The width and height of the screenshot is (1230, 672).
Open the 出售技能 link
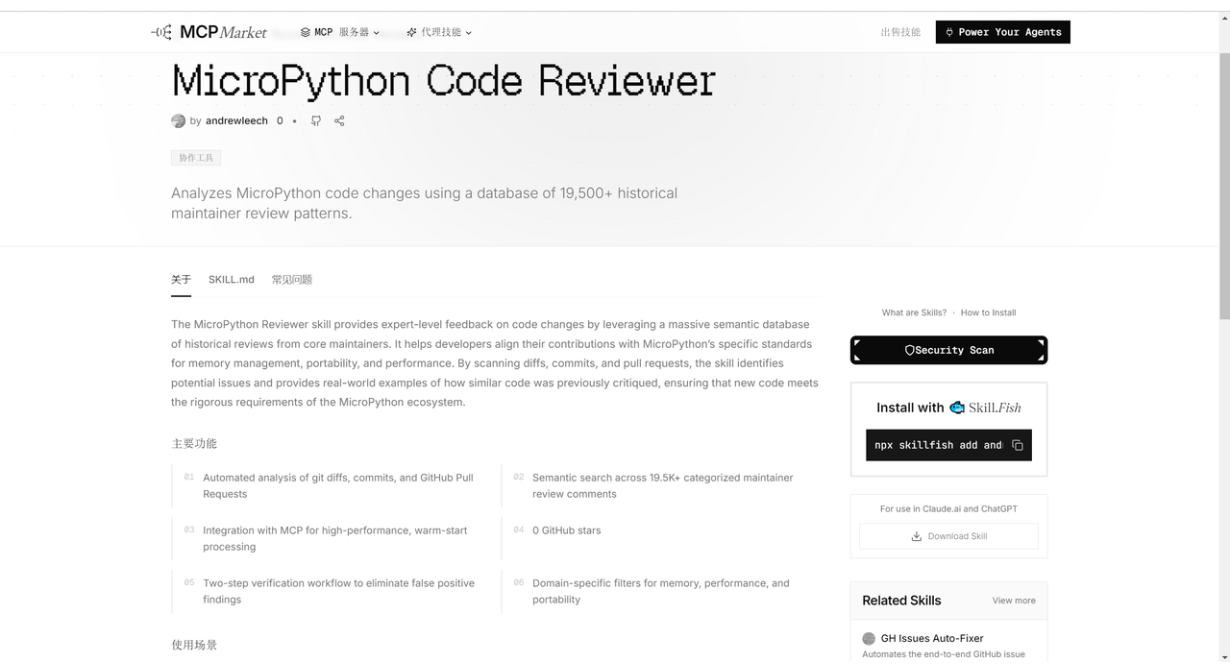click(x=900, y=32)
